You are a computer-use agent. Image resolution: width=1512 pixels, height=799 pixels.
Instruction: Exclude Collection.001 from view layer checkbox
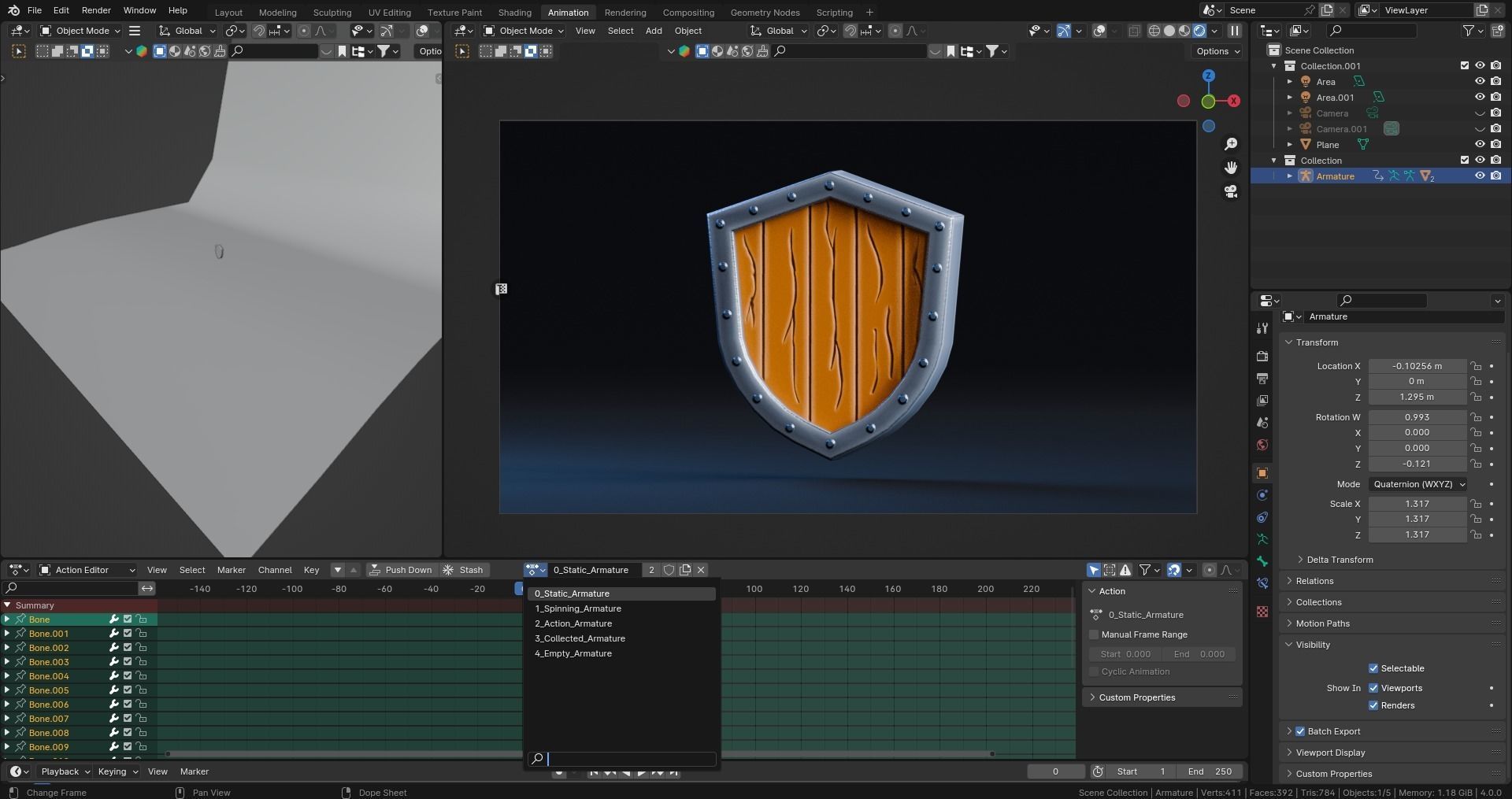tap(1465, 66)
